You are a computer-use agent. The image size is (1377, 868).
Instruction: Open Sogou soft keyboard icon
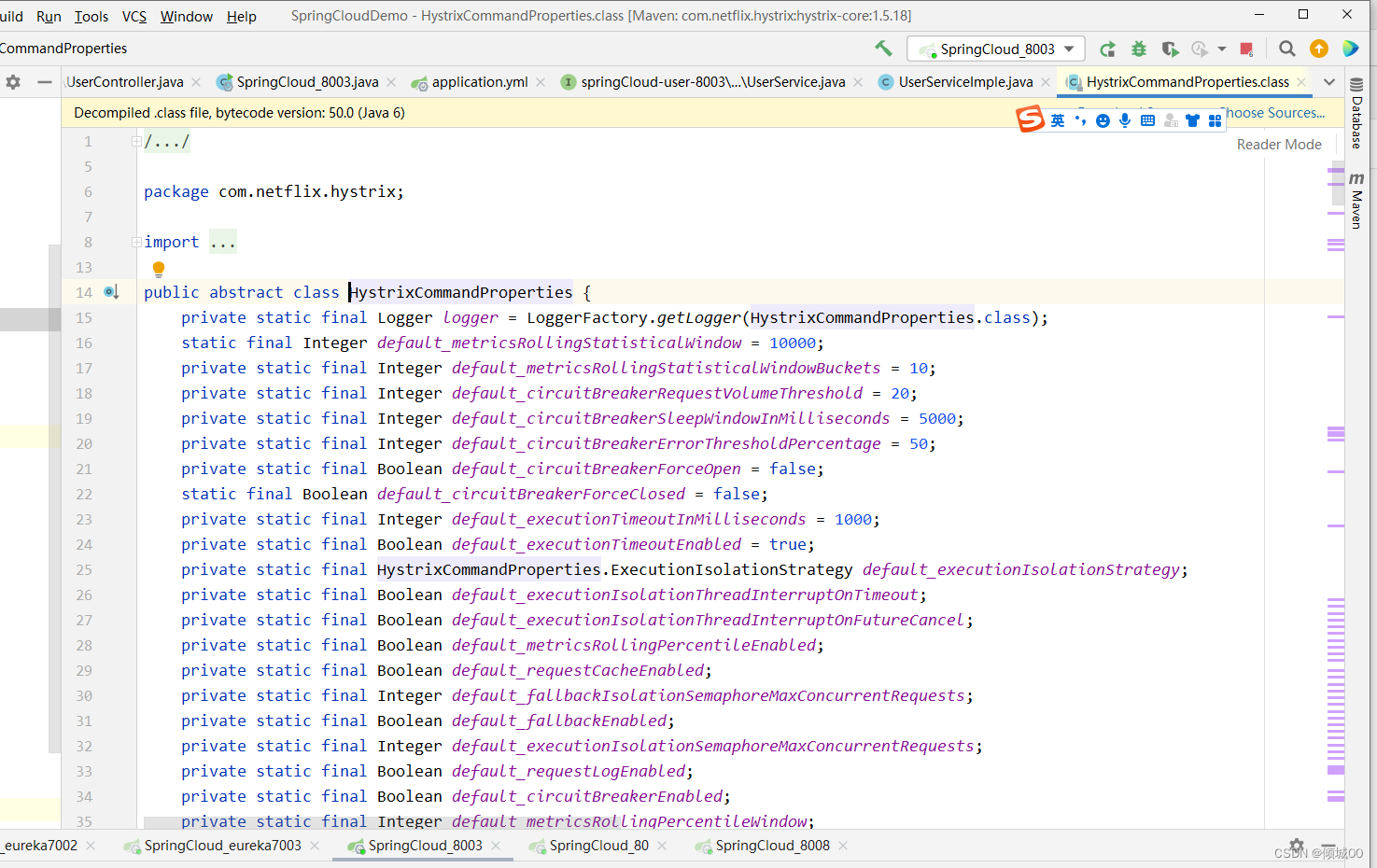[1147, 120]
